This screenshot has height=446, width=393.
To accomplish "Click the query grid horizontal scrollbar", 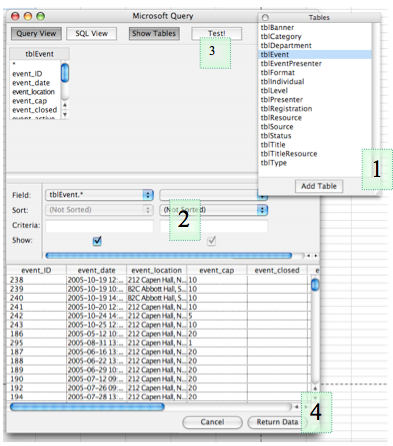I will (169, 256).
